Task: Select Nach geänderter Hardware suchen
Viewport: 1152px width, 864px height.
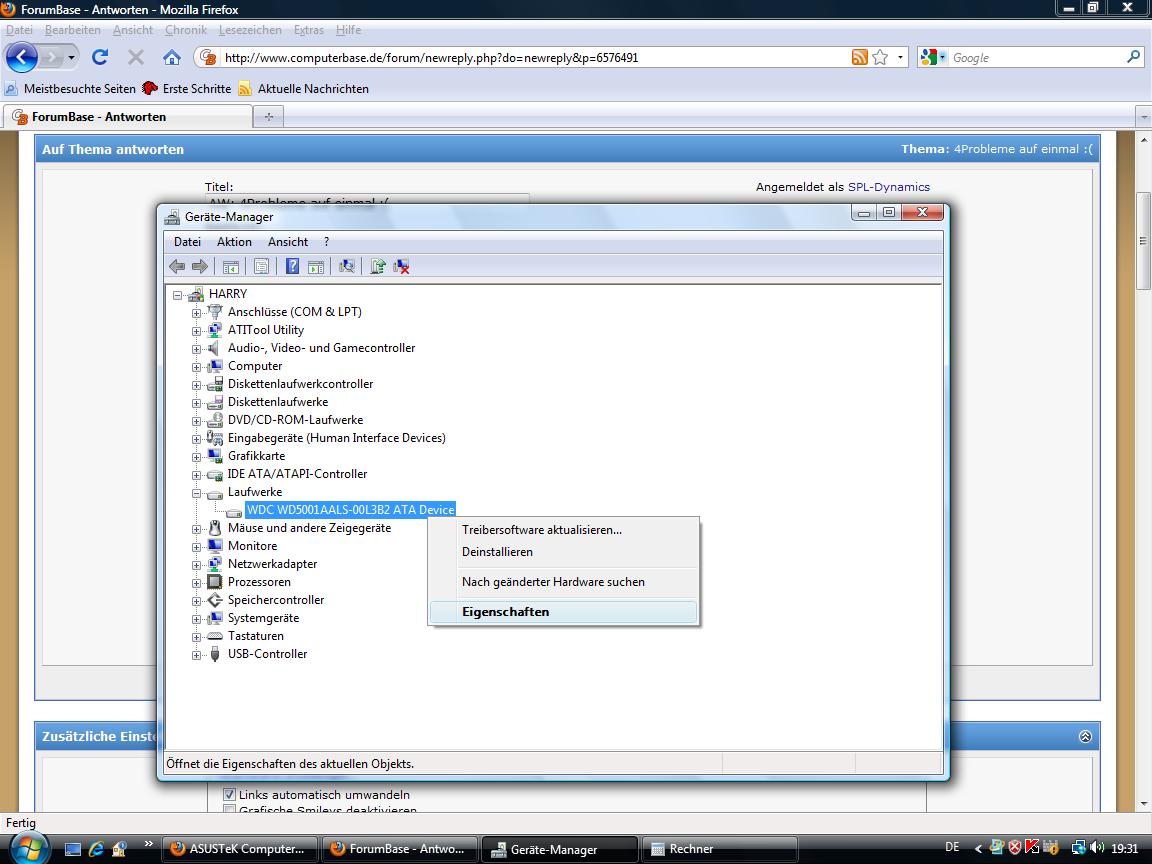Action: [x=564, y=582]
